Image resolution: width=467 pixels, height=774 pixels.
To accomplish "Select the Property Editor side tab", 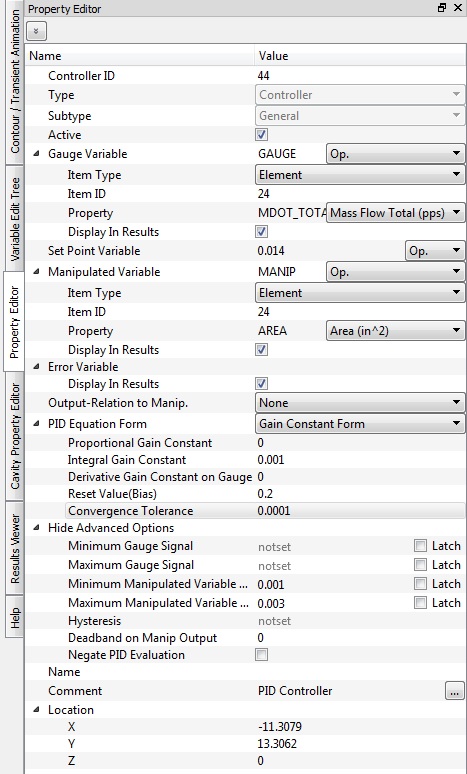I will pyautogui.click(x=14, y=321).
